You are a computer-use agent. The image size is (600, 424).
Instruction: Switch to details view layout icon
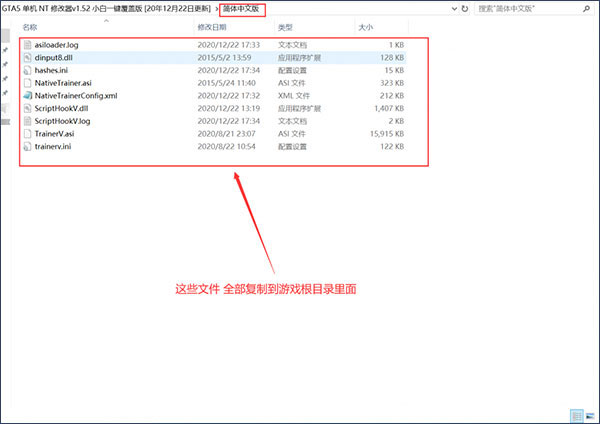pos(577,415)
